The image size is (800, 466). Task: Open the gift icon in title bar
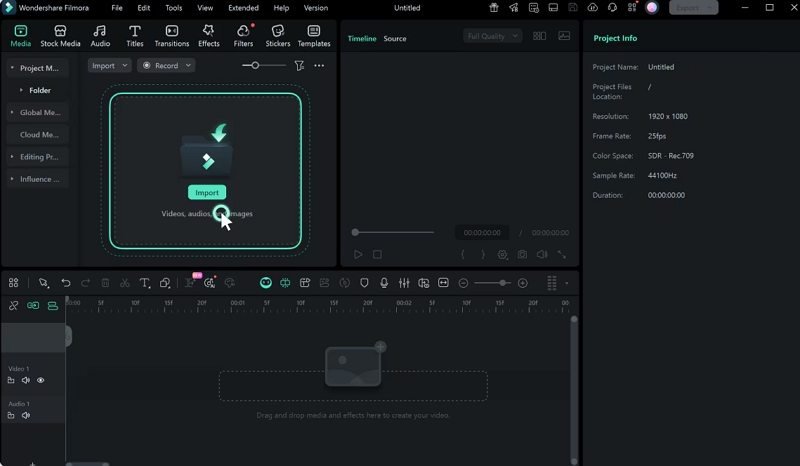[x=494, y=8]
